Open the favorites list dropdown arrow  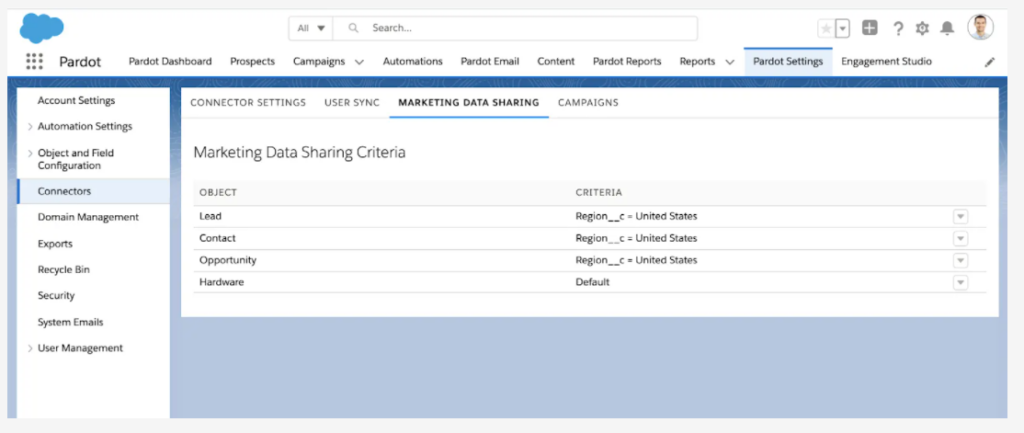(x=842, y=28)
